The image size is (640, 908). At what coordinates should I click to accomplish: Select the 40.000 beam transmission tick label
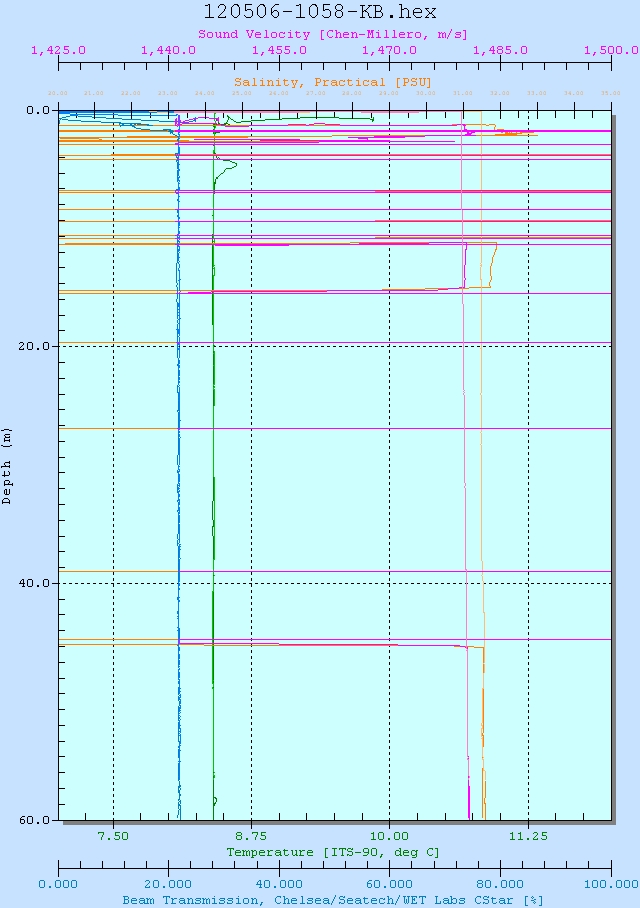pyautogui.click(x=279, y=884)
